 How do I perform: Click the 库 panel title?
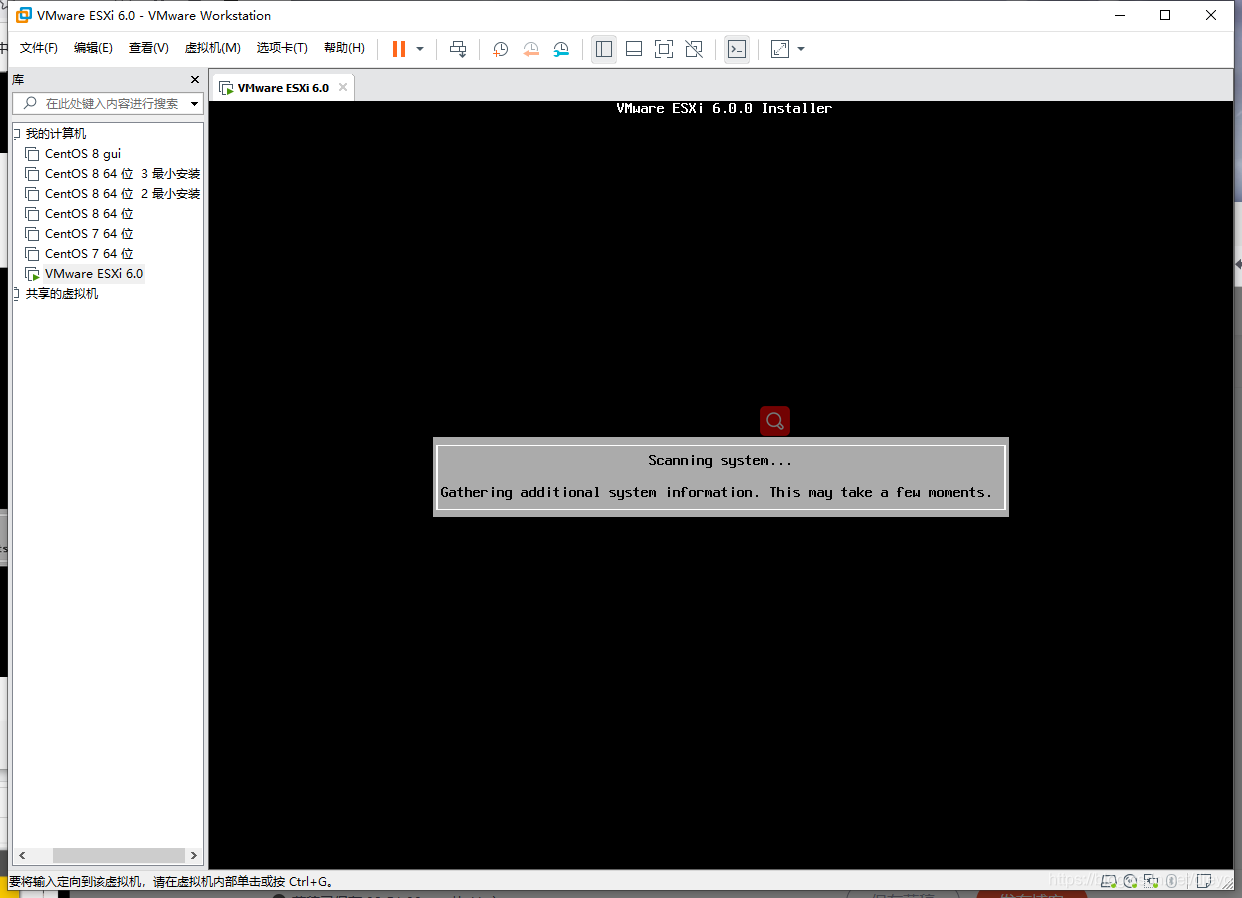click(x=18, y=80)
